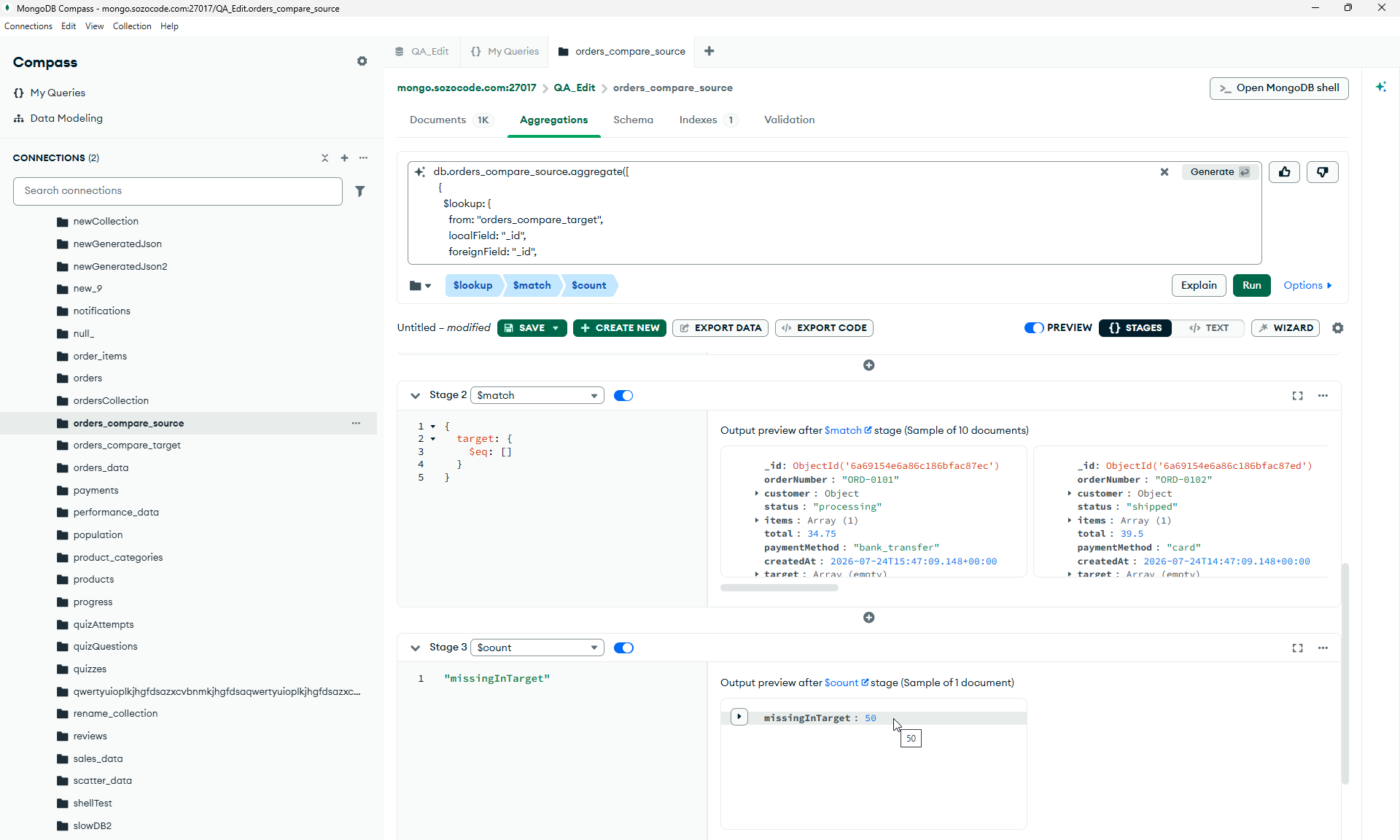Open aggregation settings gear icon

pos(1337,328)
